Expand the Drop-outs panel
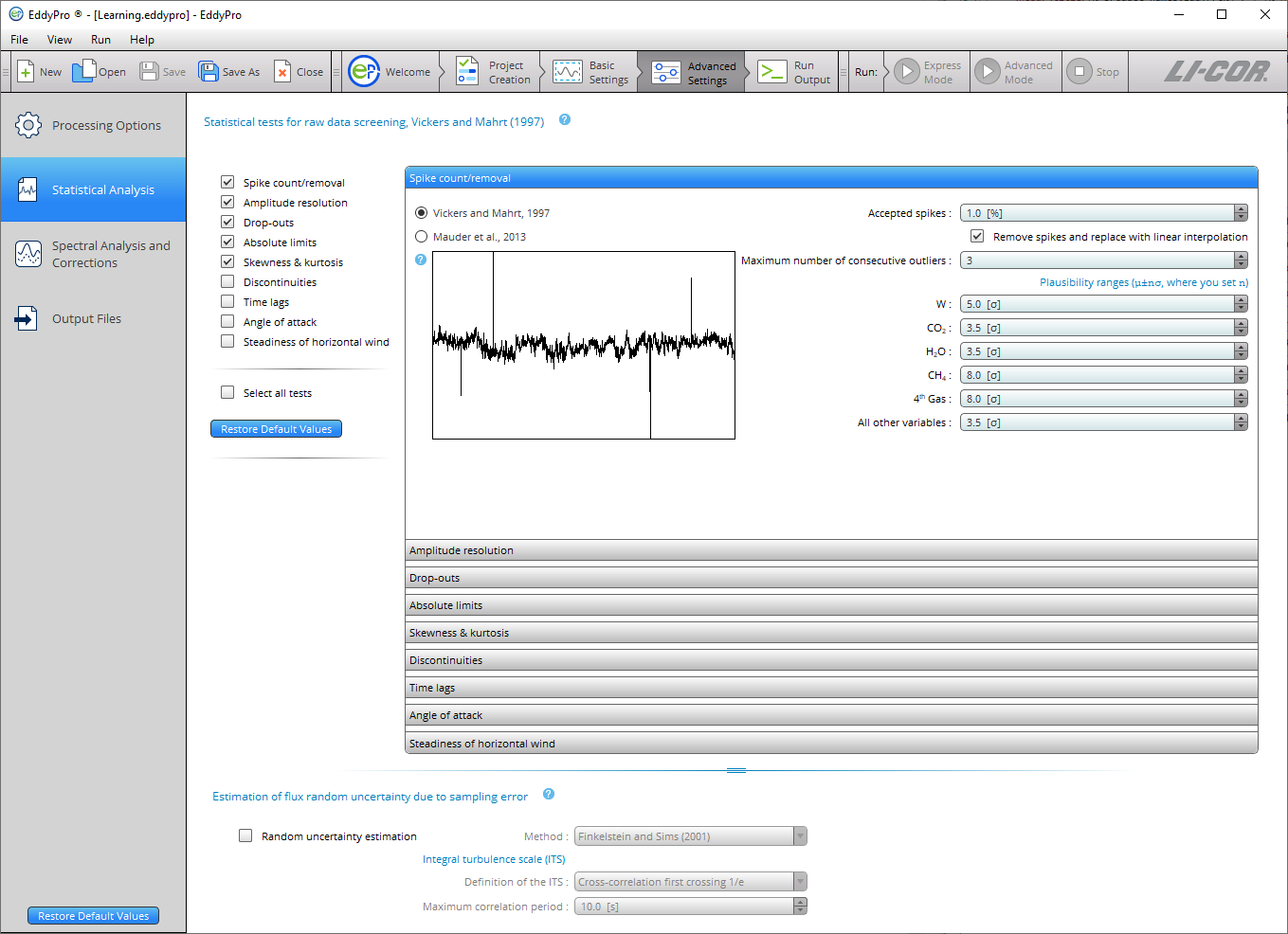 point(831,578)
